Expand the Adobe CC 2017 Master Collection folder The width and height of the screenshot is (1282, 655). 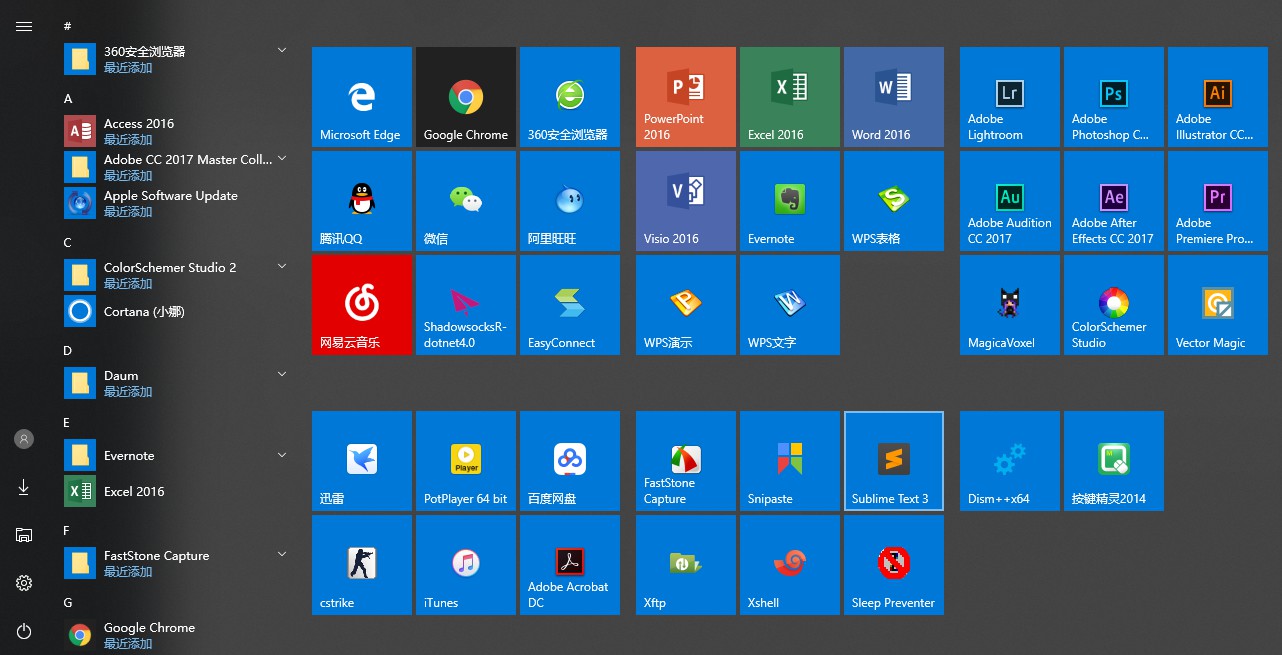tap(282, 159)
